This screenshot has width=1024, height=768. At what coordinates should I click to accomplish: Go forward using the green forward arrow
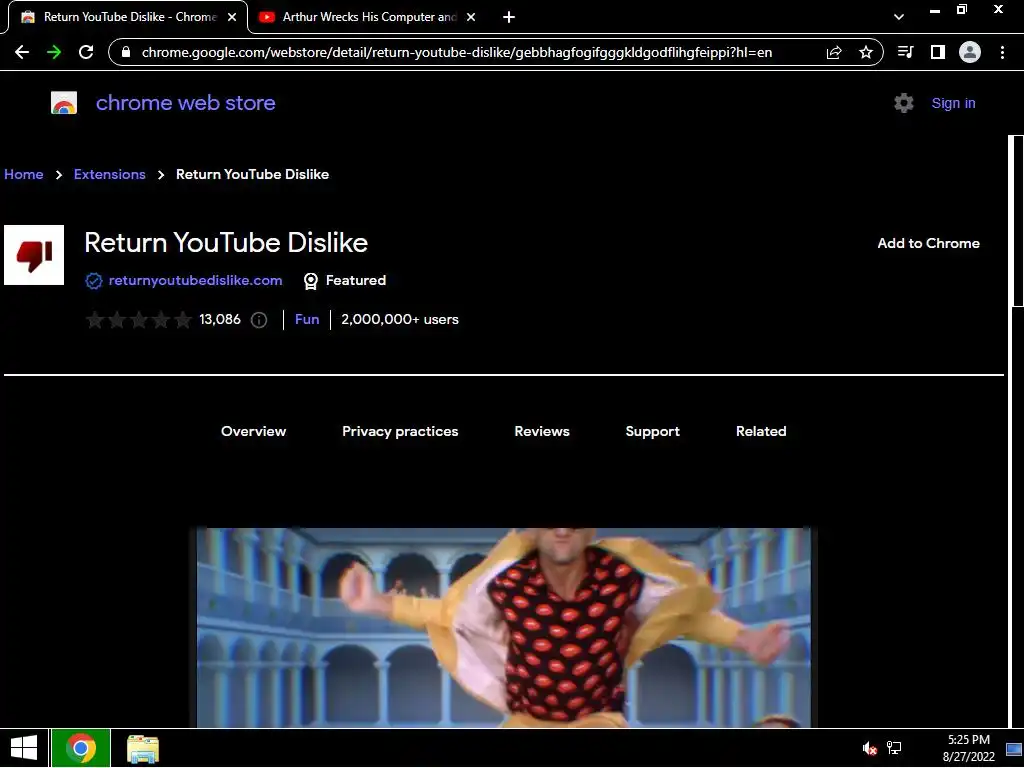[x=54, y=52]
